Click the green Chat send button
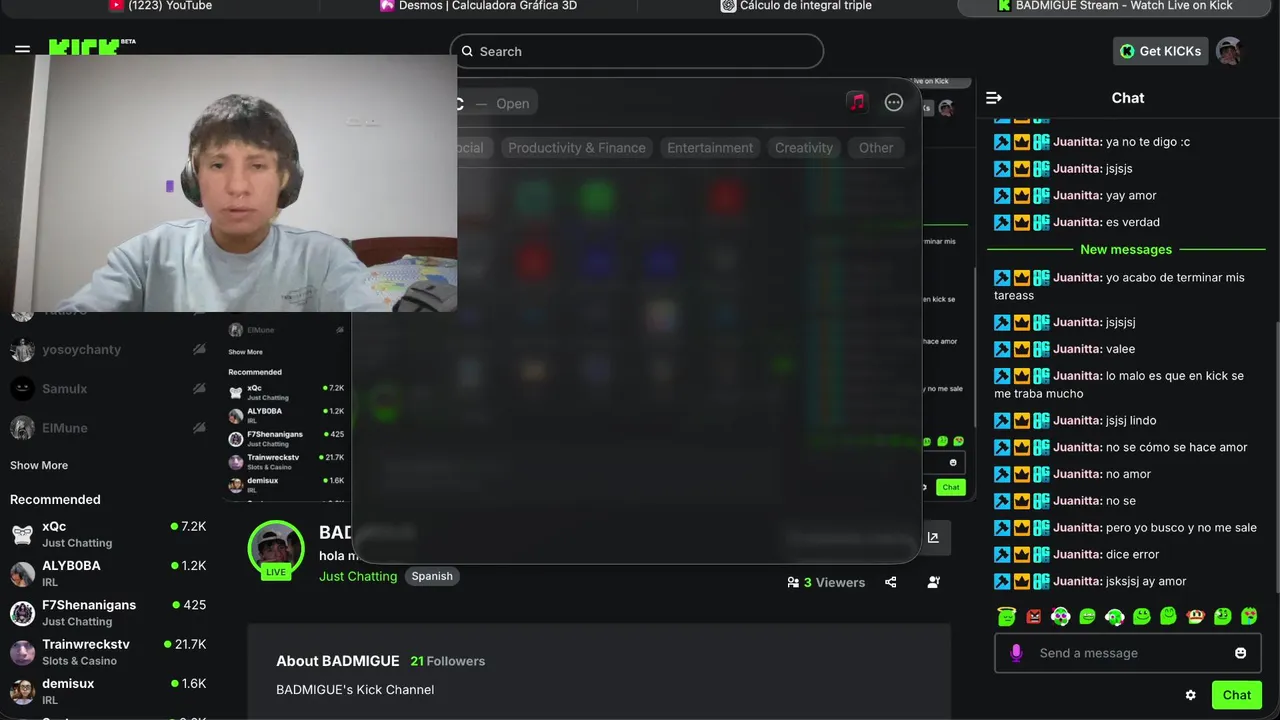The image size is (1280, 720). [1236, 695]
